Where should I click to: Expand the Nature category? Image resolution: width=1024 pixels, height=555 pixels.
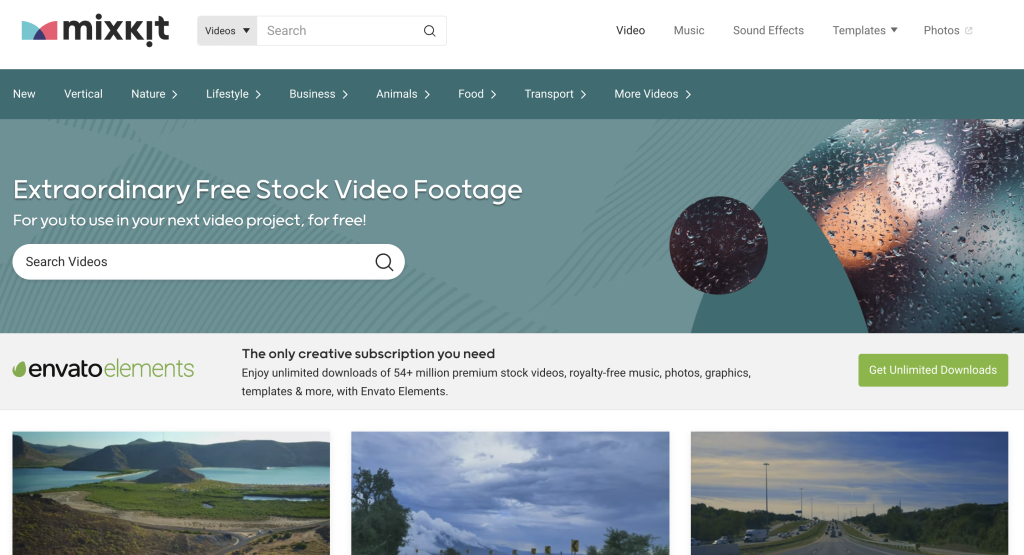click(x=154, y=94)
